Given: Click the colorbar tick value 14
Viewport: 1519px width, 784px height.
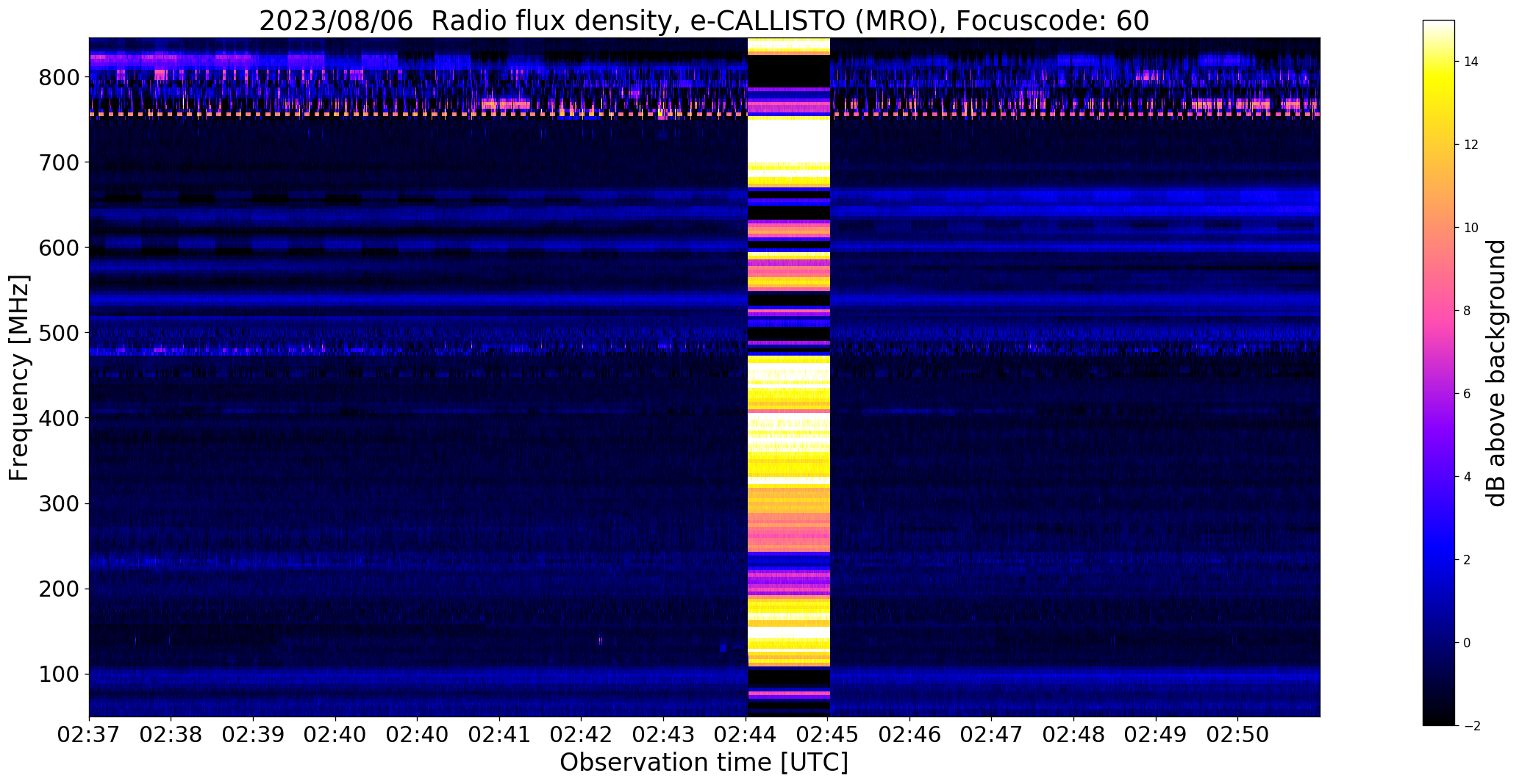Looking at the screenshot, I should coord(1471,62).
